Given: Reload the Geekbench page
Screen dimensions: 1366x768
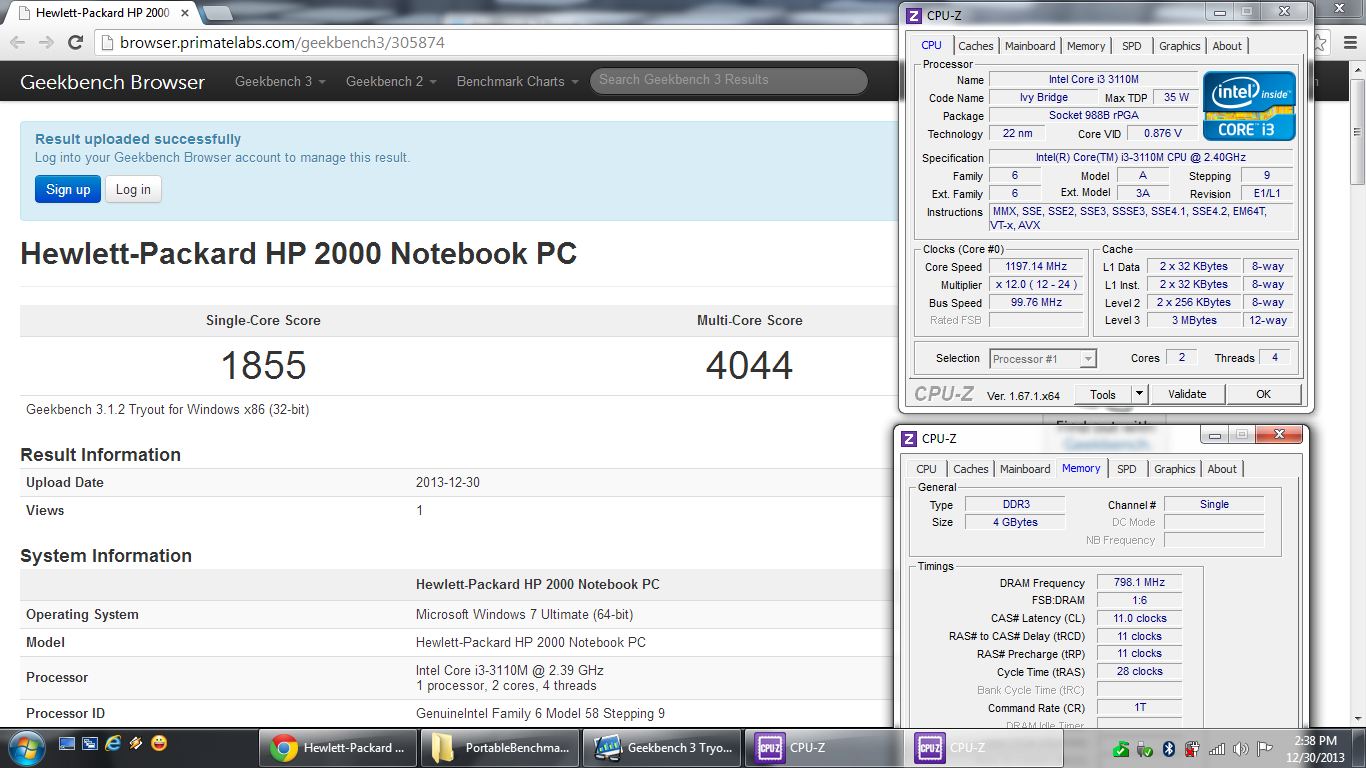Looking at the screenshot, I should [x=75, y=42].
